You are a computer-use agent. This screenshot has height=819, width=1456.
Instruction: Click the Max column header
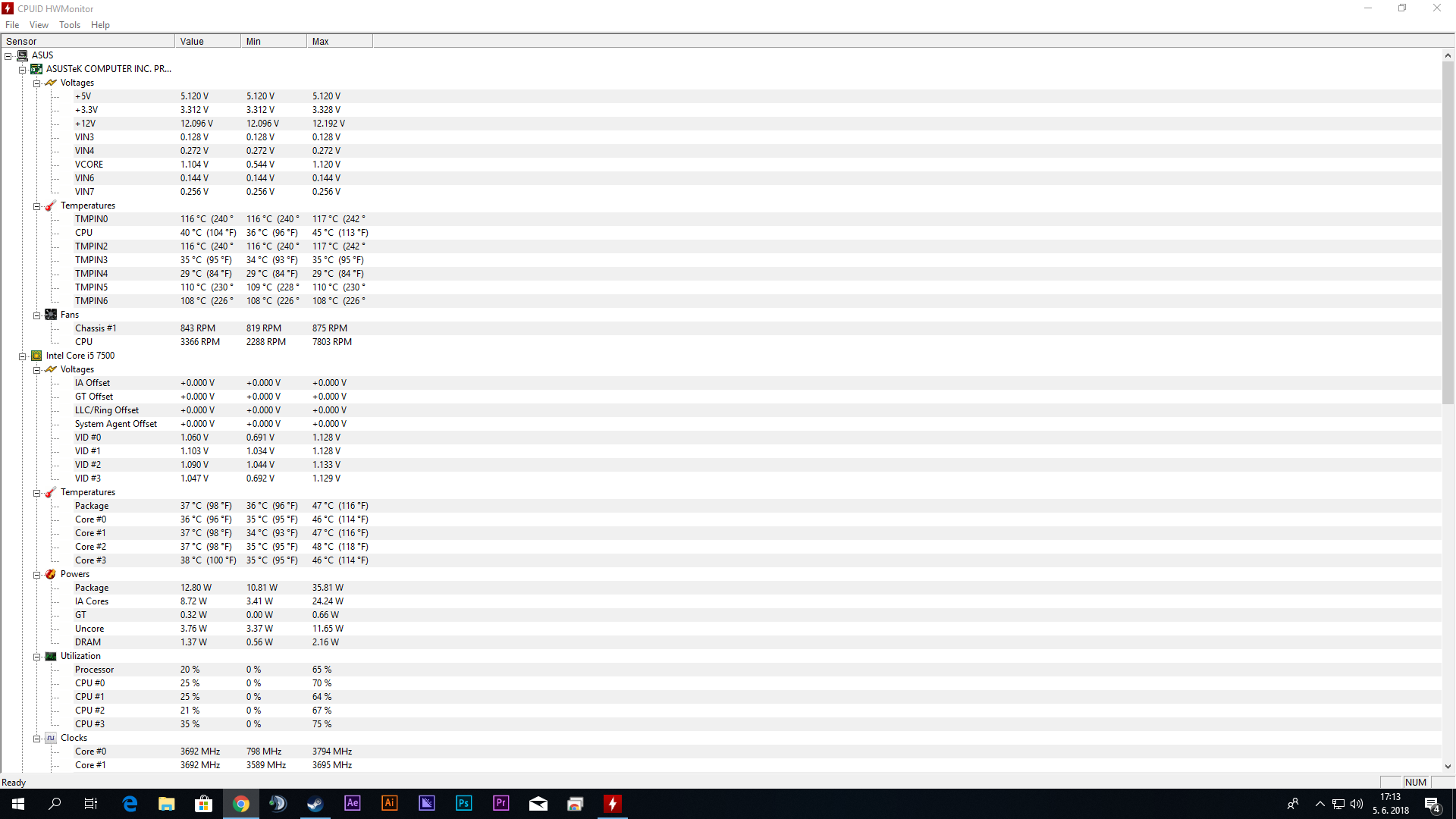(339, 42)
